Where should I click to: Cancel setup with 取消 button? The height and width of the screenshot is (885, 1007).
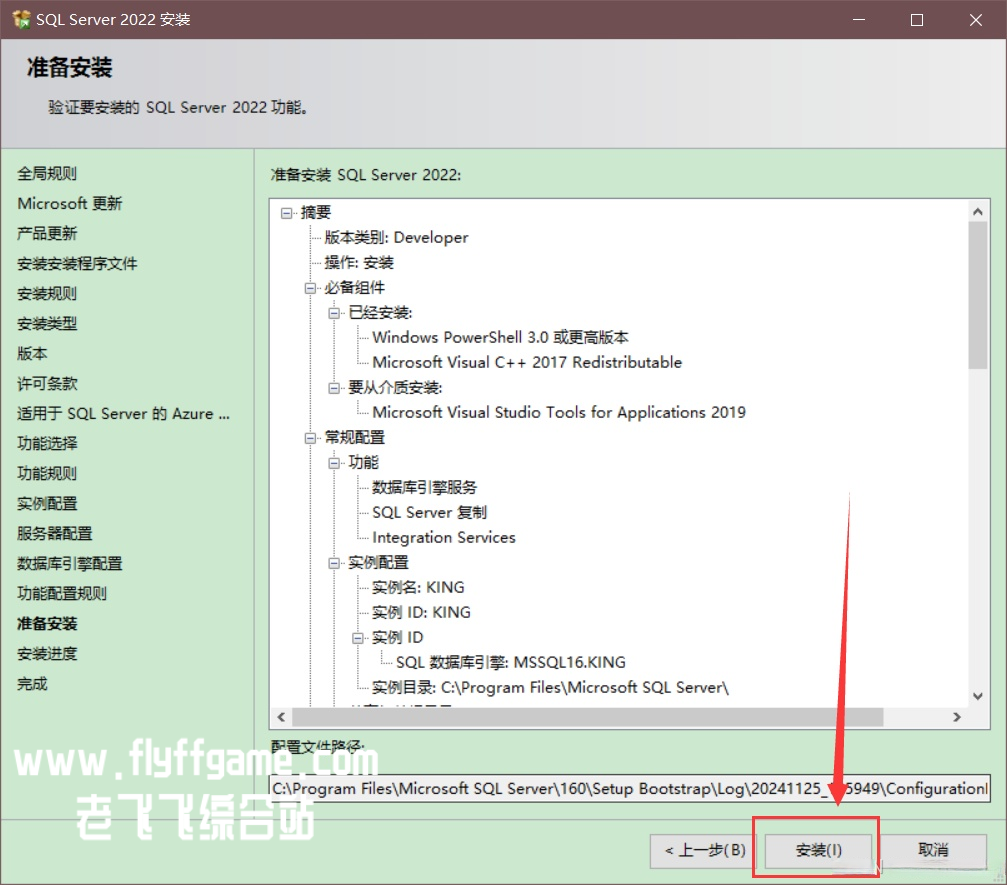point(933,850)
